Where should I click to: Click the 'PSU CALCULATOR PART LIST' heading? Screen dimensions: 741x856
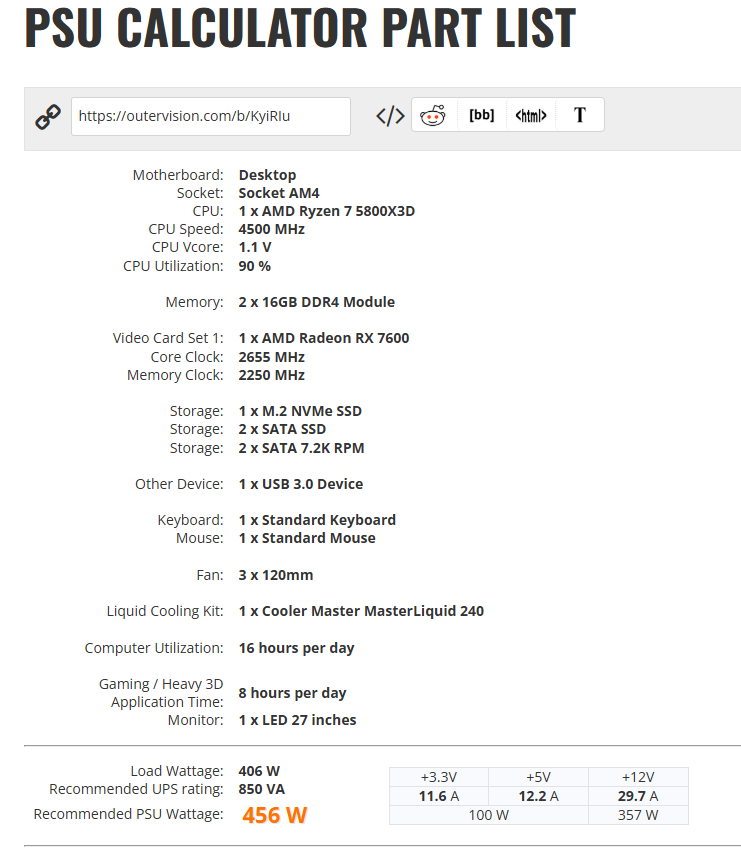click(x=300, y=27)
